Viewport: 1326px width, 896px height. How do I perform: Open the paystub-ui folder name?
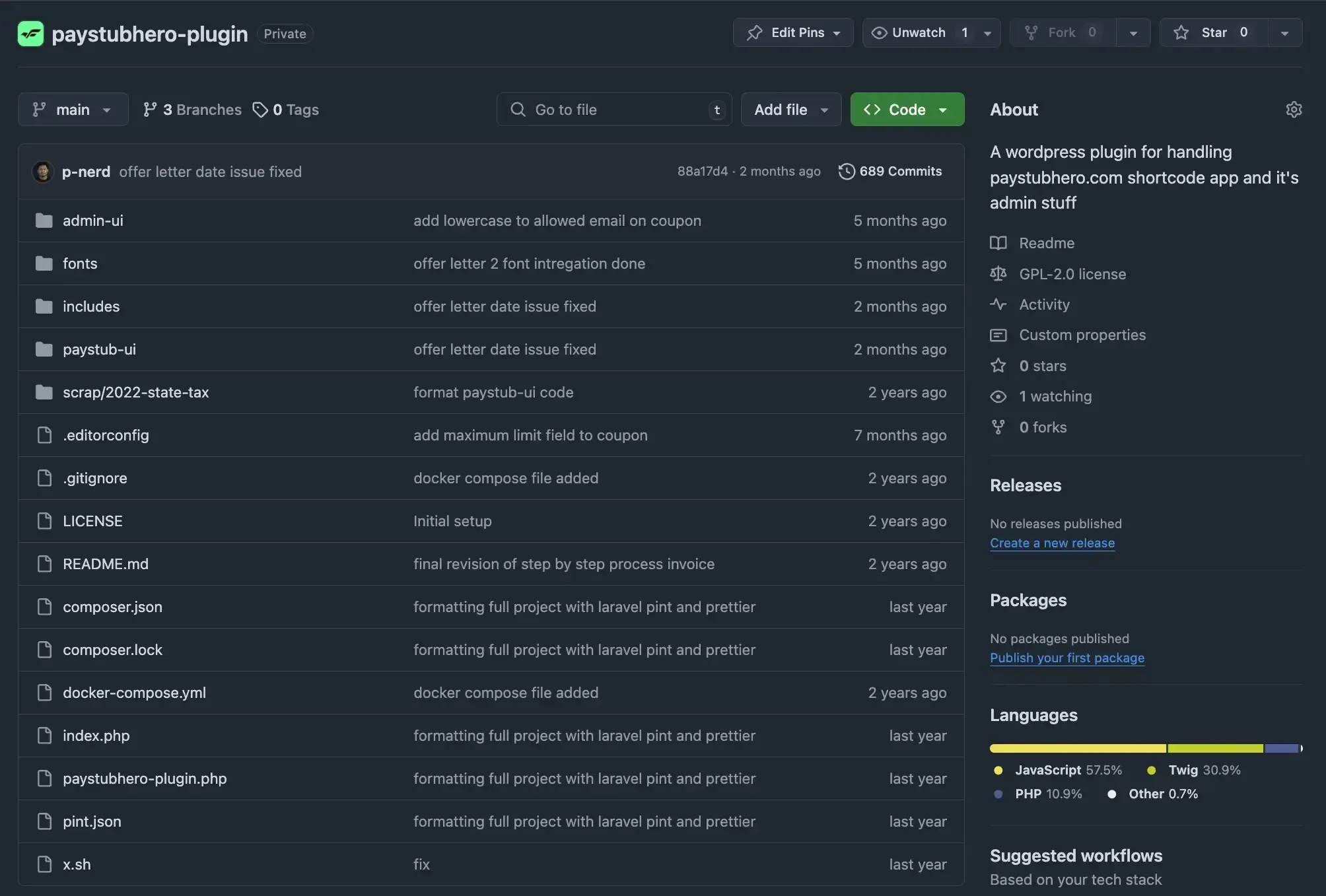click(99, 349)
